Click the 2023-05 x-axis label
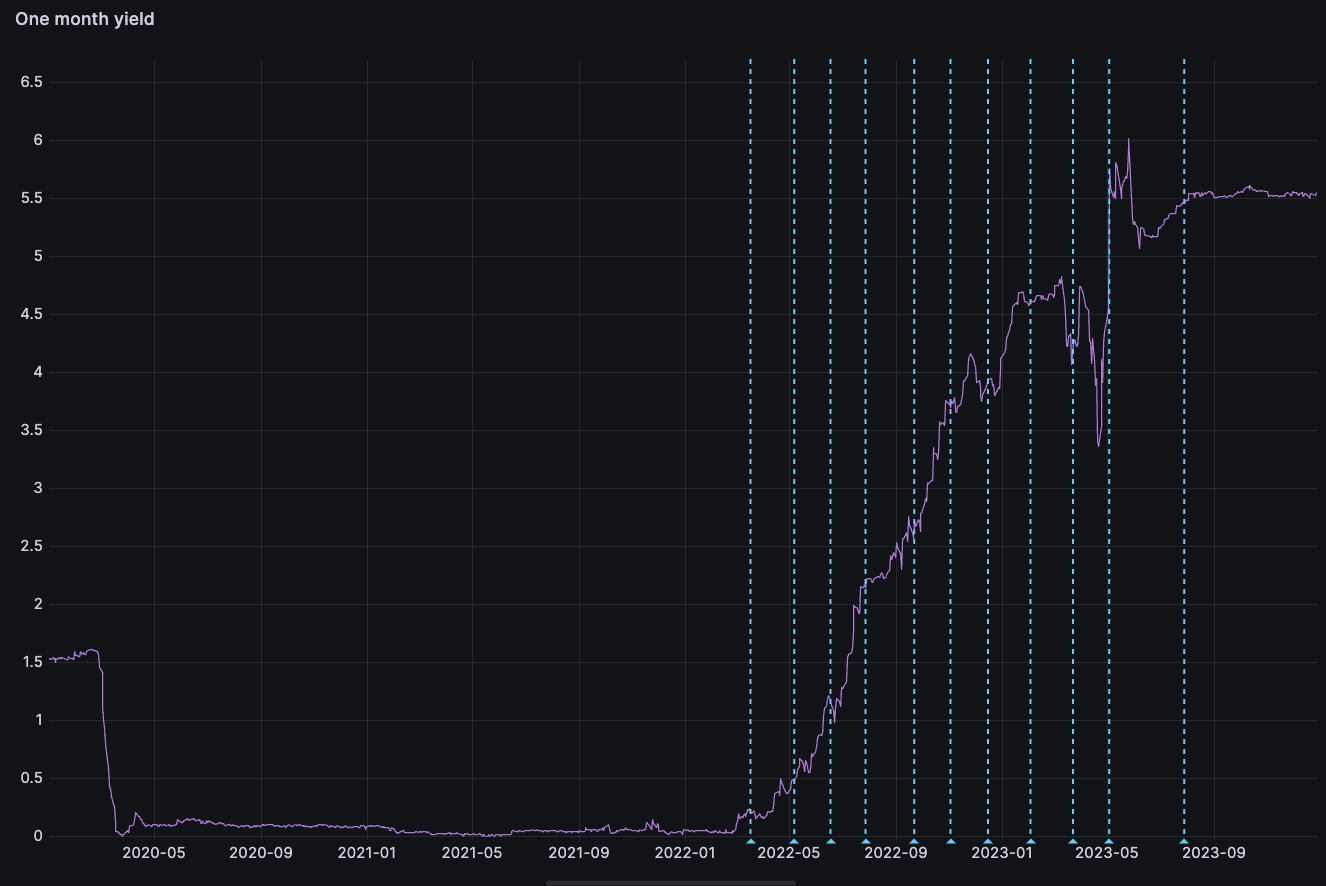The image size is (1326, 886). [x=1108, y=854]
